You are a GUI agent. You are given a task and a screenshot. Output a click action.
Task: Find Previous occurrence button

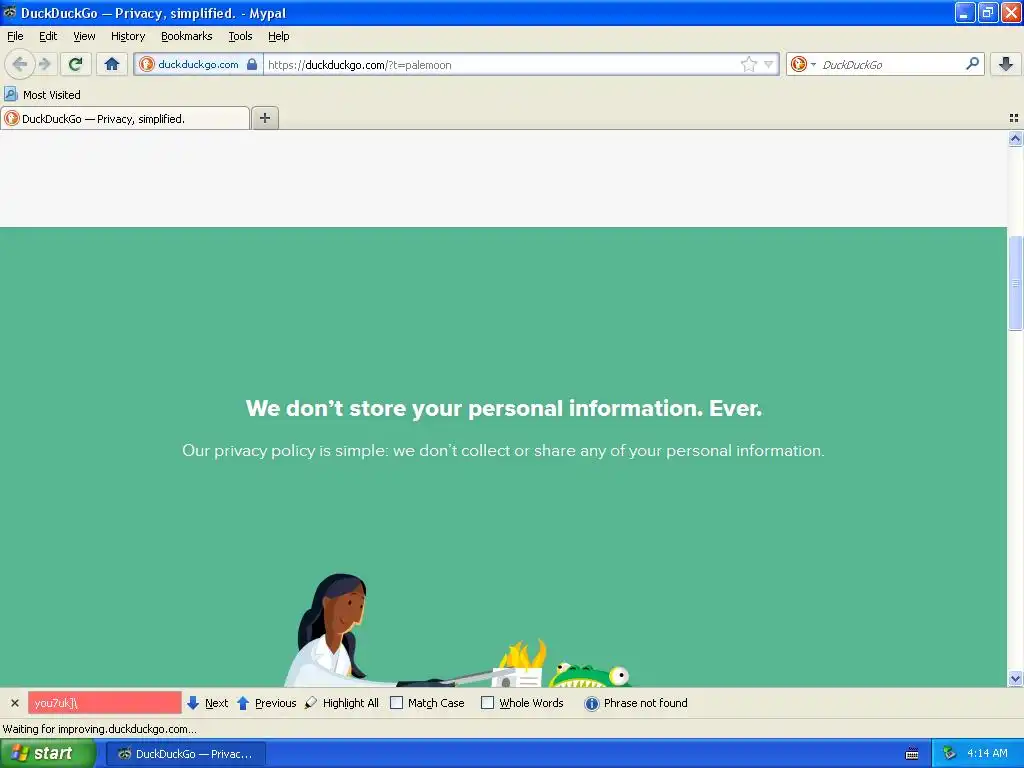pos(266,703)
